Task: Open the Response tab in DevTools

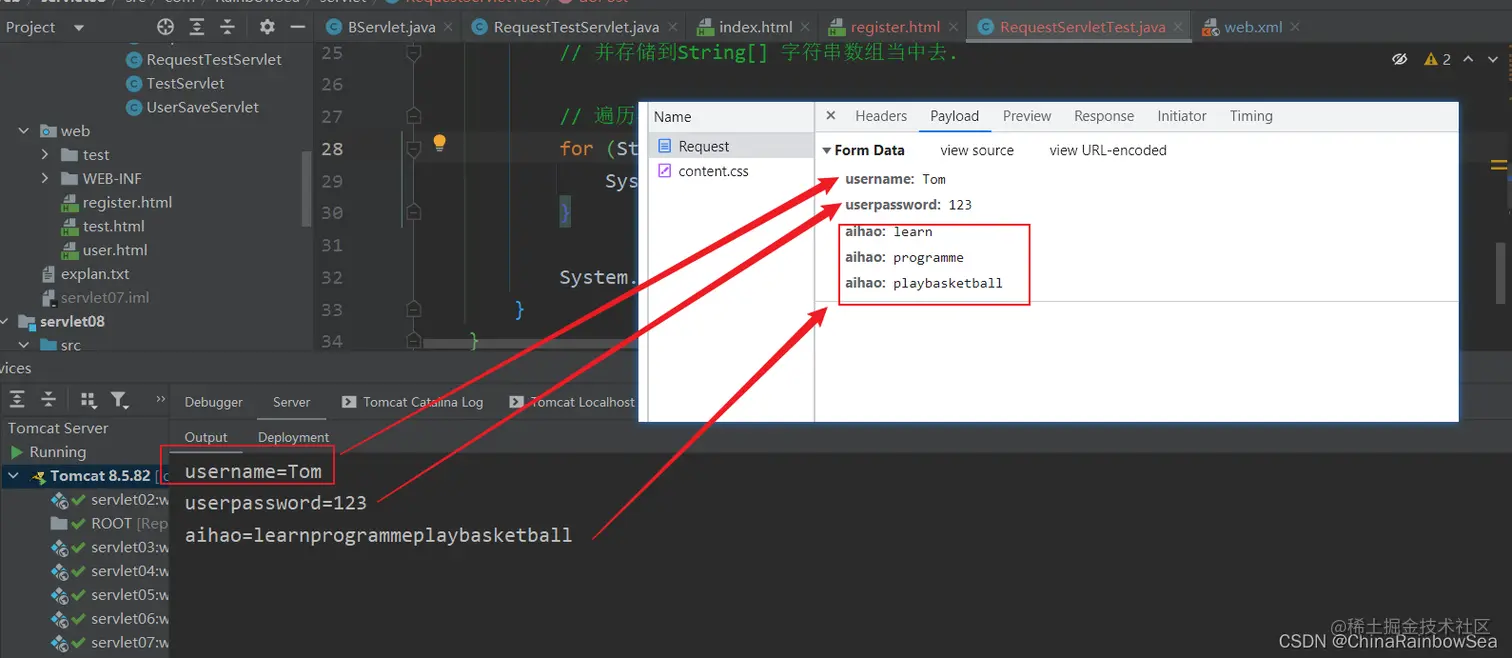Action: pyautogui.click(x=1104, y=116)
